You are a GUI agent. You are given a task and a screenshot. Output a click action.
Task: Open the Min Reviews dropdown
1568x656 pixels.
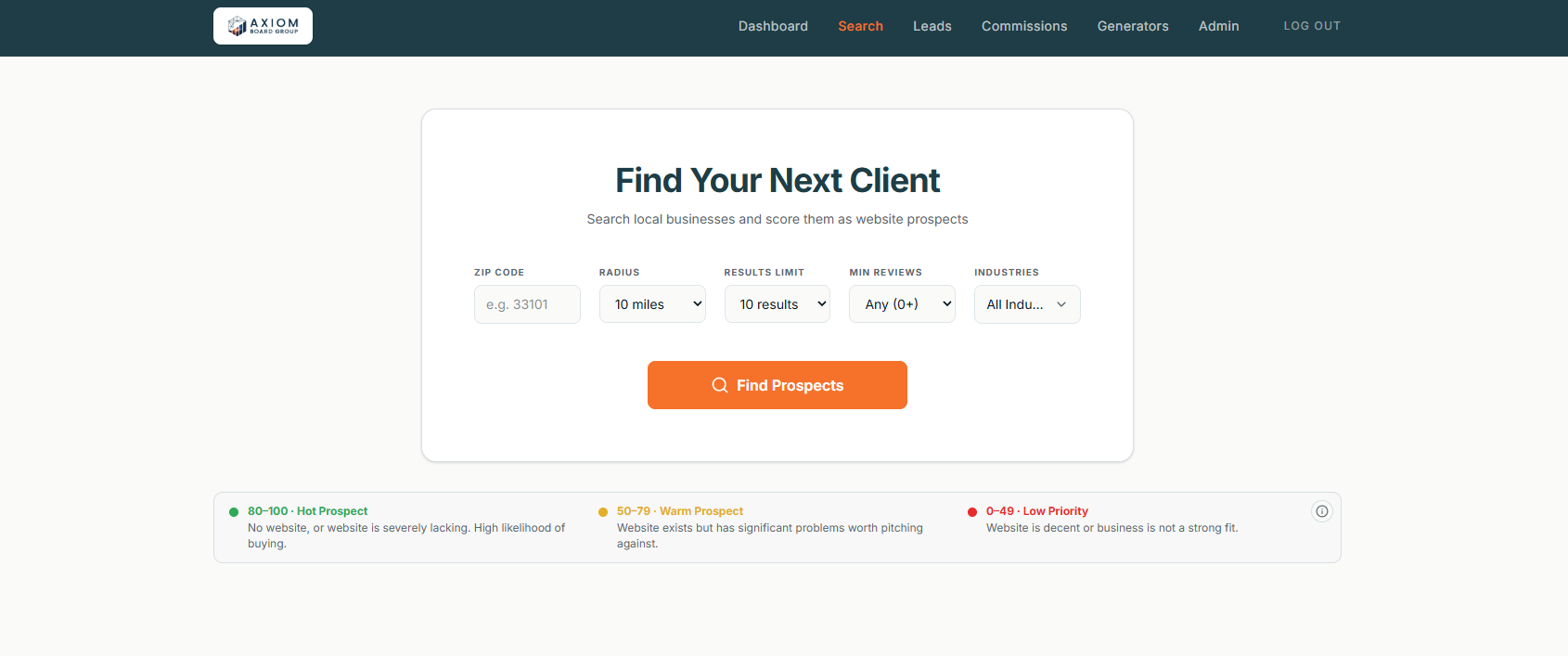pyautogui.click(x=902, y=304)
